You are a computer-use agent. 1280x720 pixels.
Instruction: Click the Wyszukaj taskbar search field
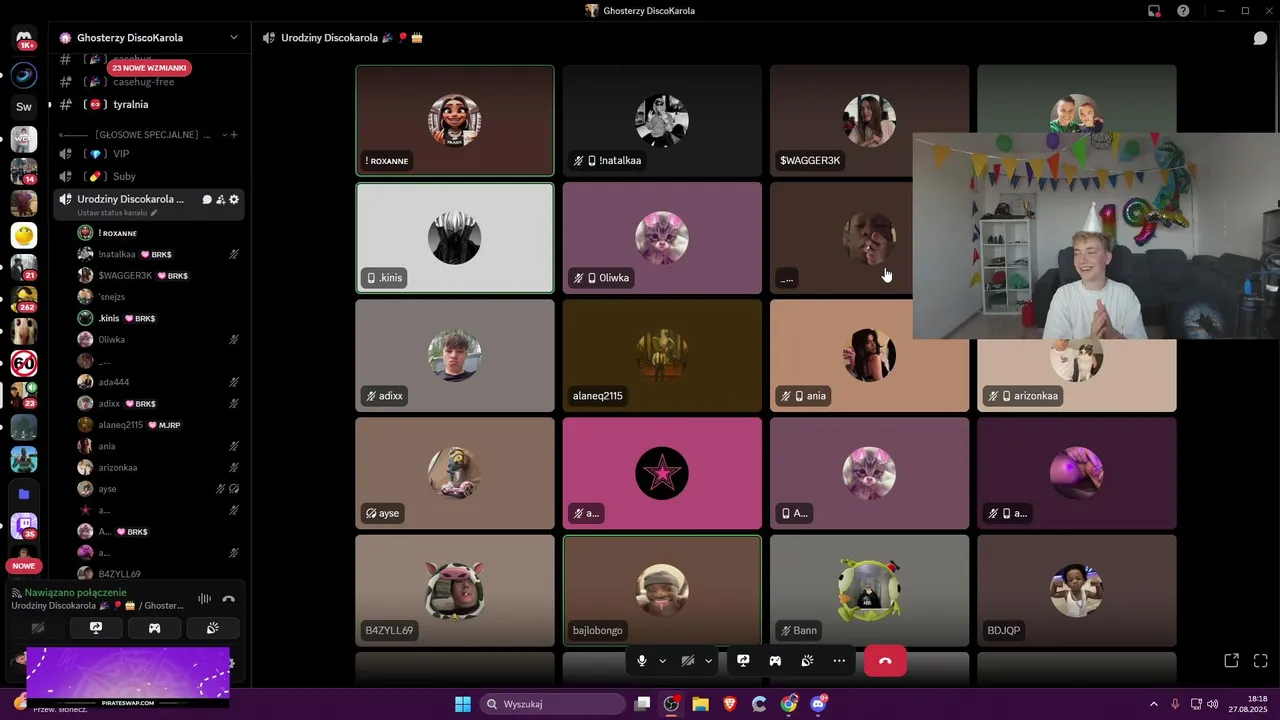click(553, 704)
